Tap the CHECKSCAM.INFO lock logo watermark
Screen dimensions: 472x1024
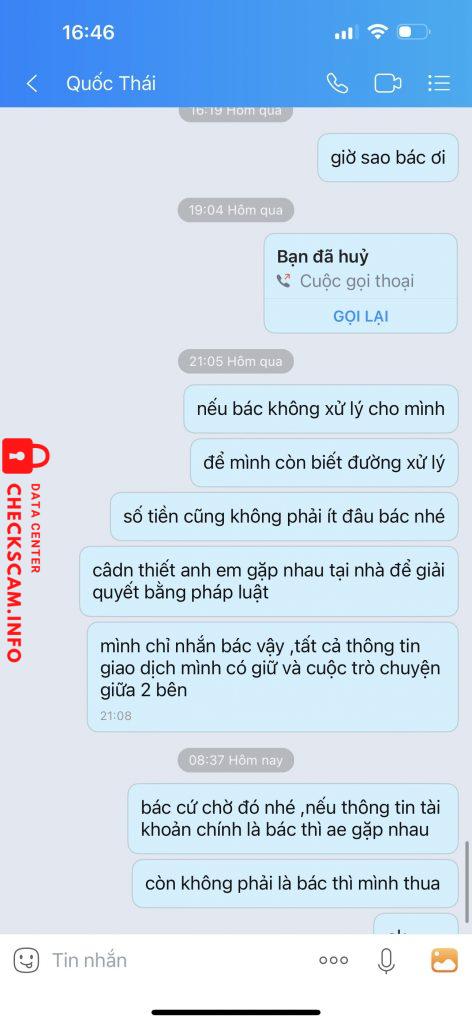tap(25, 552)
